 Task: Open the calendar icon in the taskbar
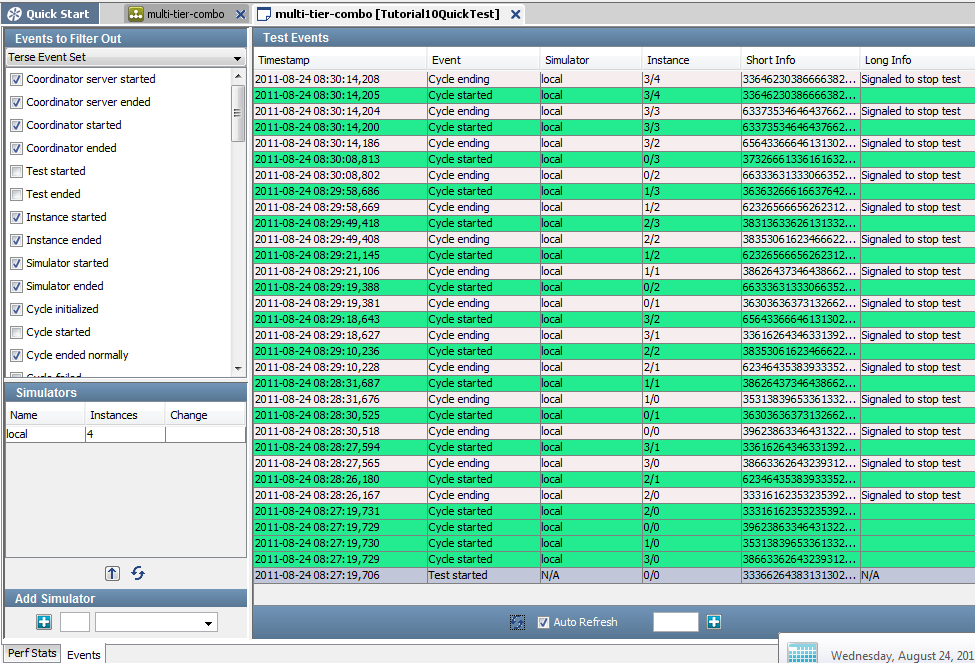(801, 651)
